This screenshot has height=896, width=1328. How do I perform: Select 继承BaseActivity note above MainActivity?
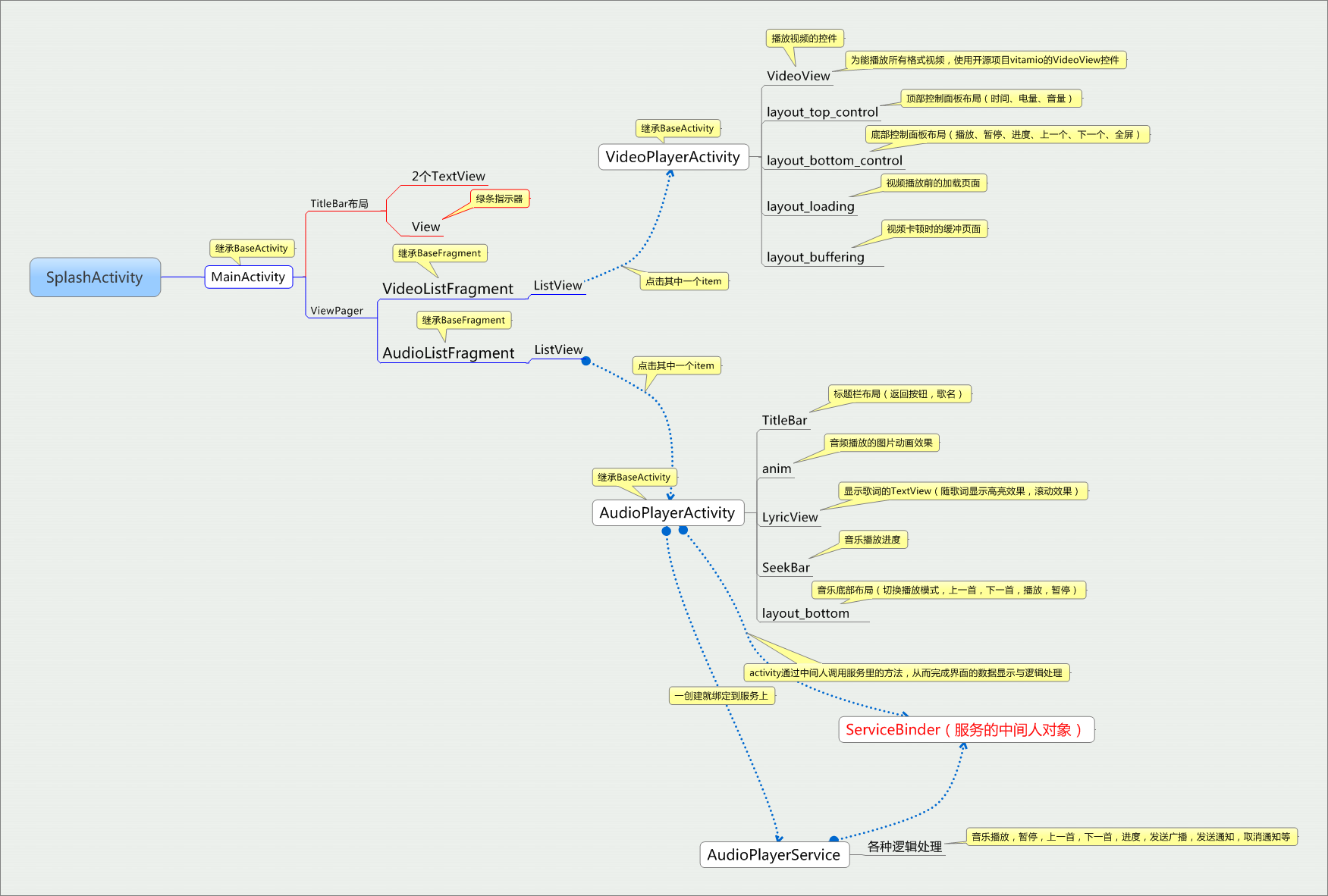tap(252, 248)
